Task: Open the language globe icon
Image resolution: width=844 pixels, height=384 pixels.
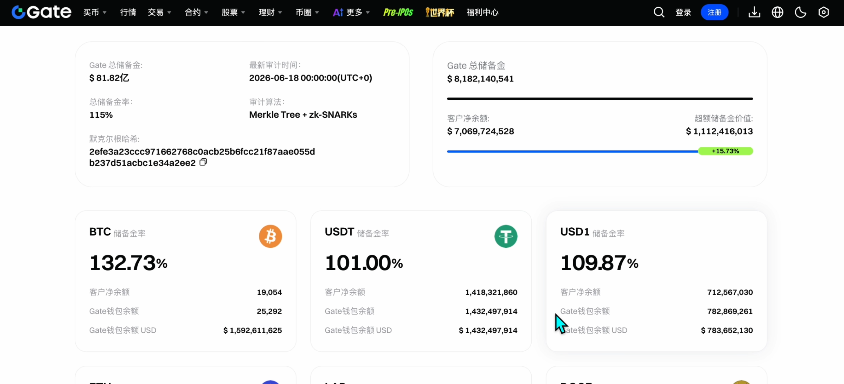Action: [777, 12]
